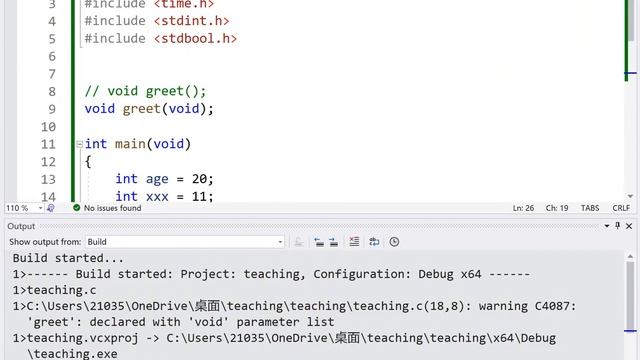Click the Output panel title
Screen dimensions: 640x360
click(21, 227)
